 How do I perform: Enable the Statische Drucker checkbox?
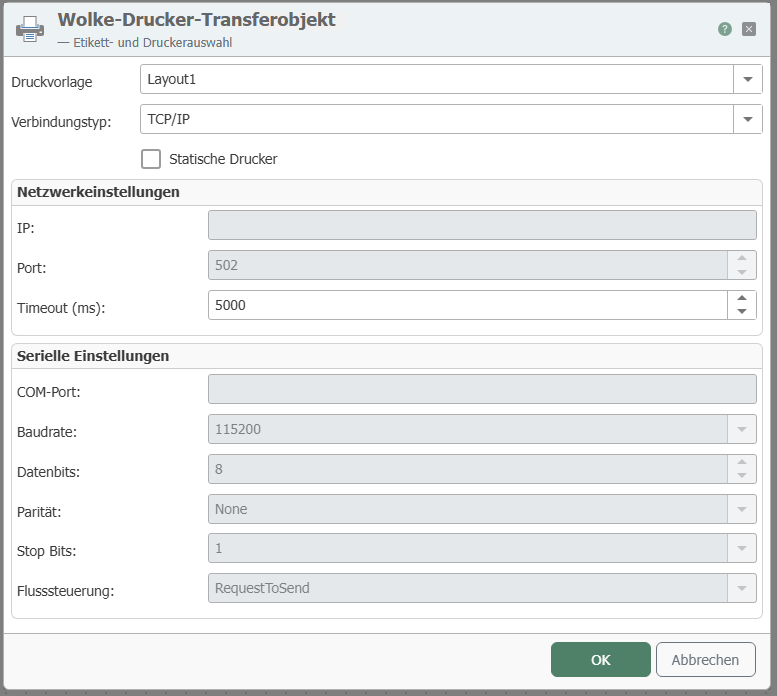point(151,159)
